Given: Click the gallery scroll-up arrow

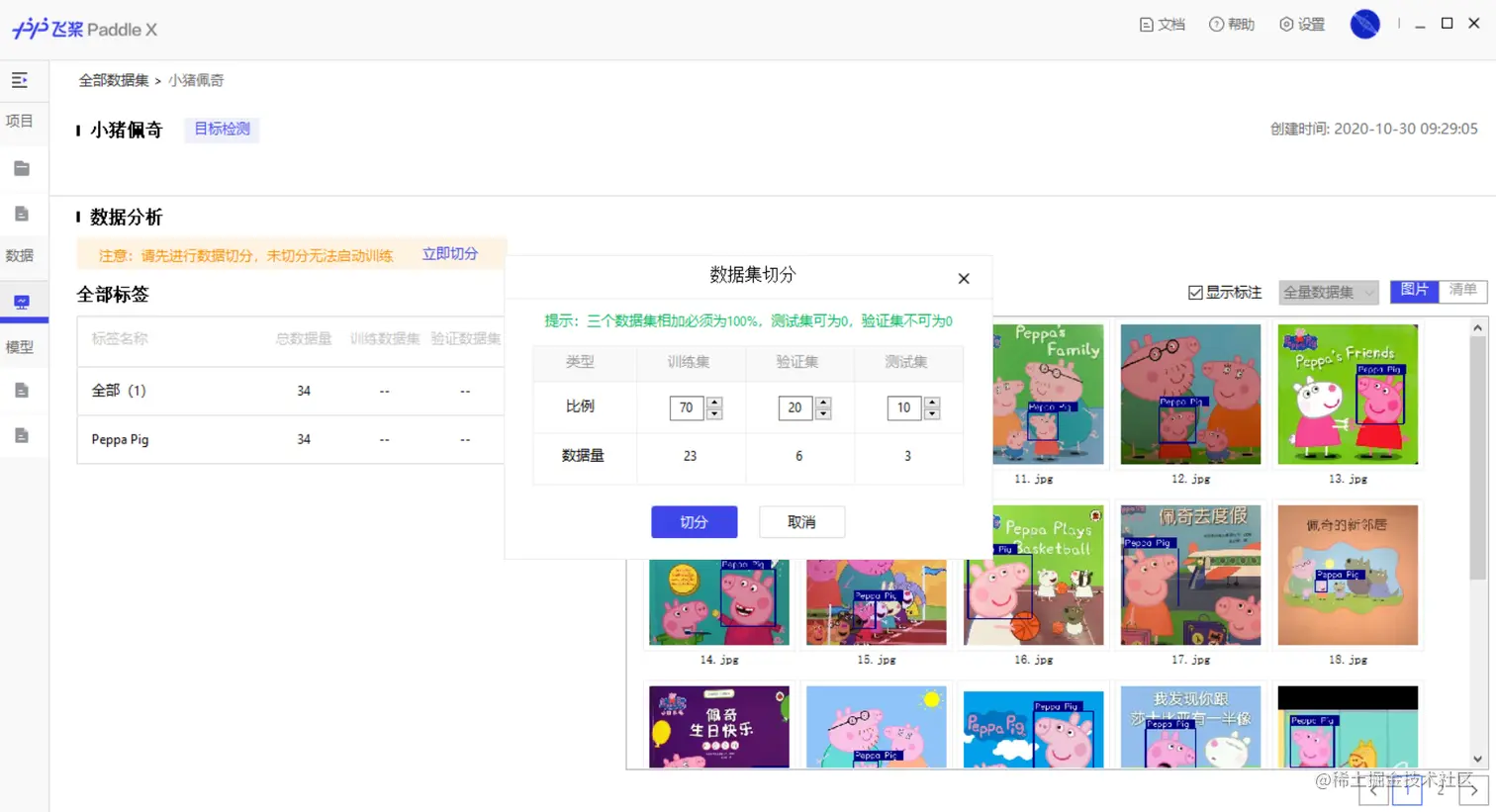Looking at the screenshot, I should click(x=1477, y=327).
